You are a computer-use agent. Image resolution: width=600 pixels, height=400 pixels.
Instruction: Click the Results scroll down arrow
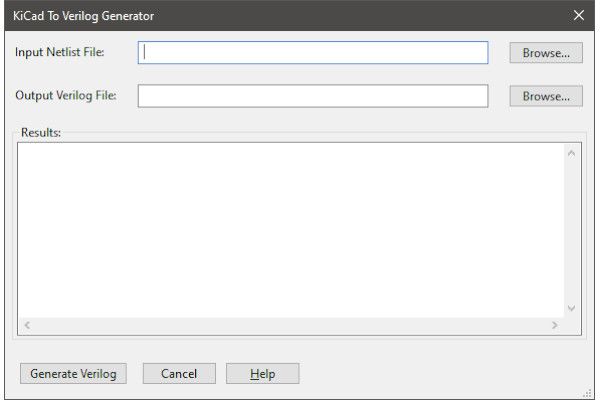pyautogui.click(x=571, y=308)
